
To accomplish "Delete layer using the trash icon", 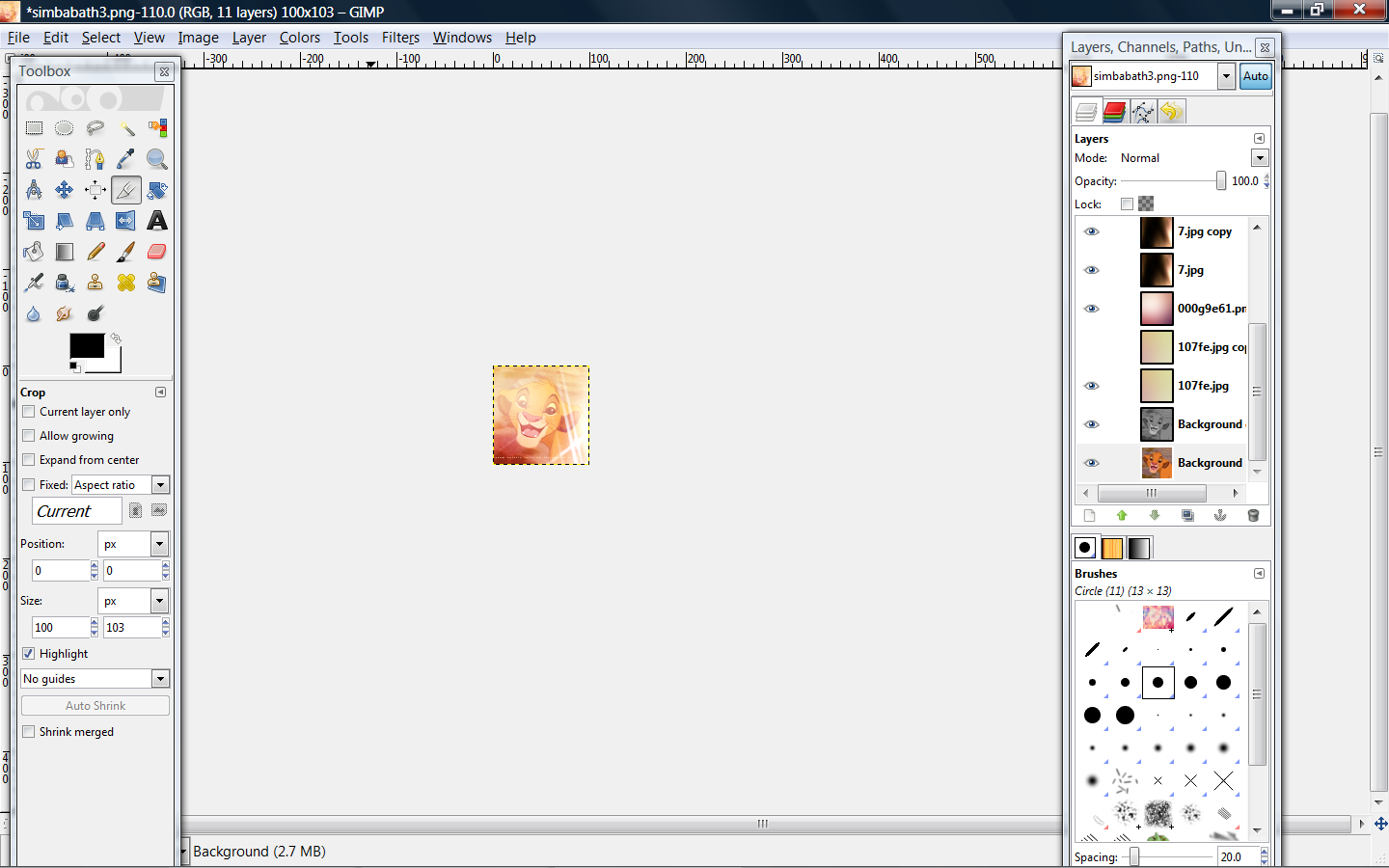I will tap(1253, 516).
